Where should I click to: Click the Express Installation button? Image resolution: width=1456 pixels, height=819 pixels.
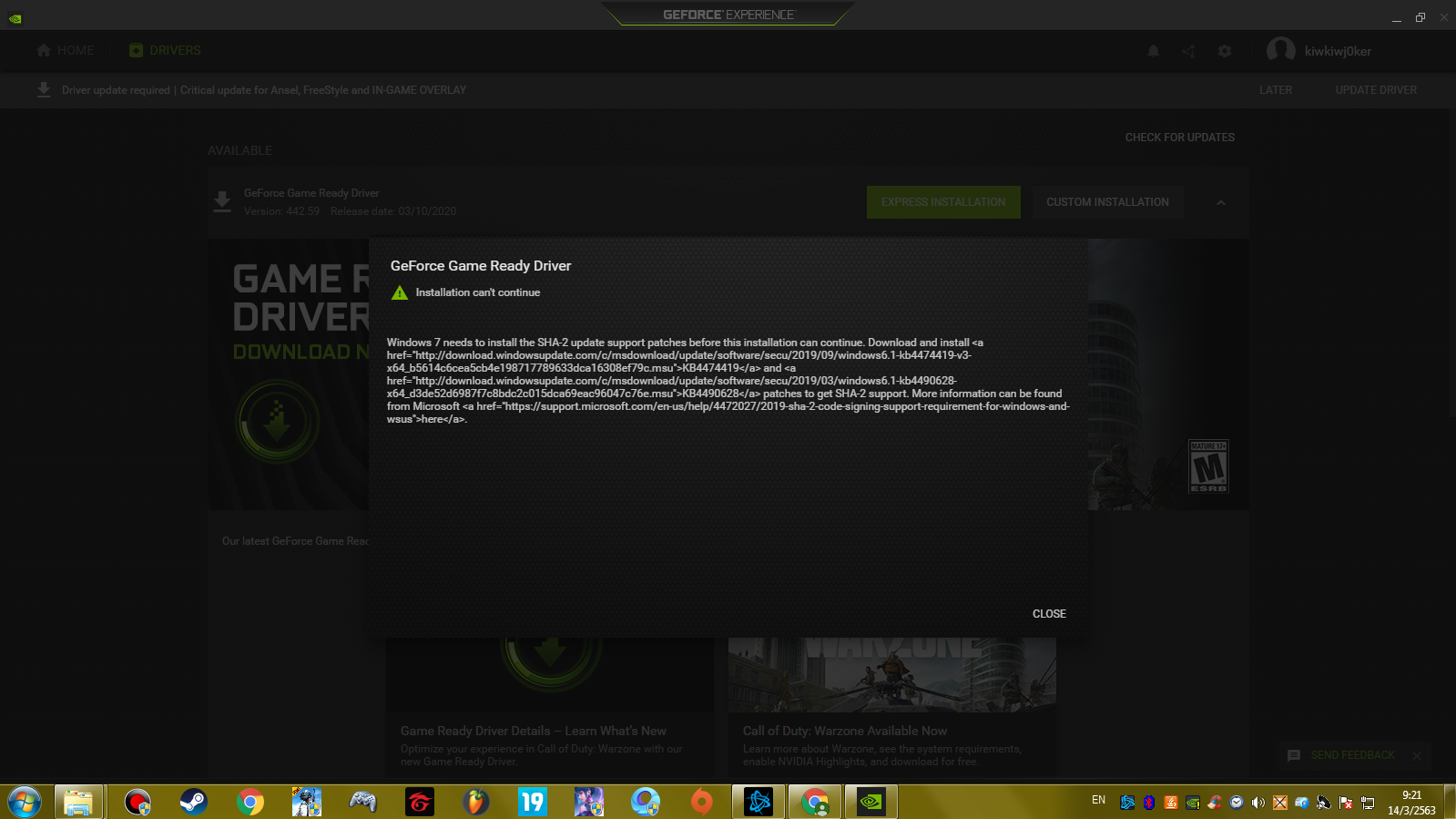(x=943, y=202)
